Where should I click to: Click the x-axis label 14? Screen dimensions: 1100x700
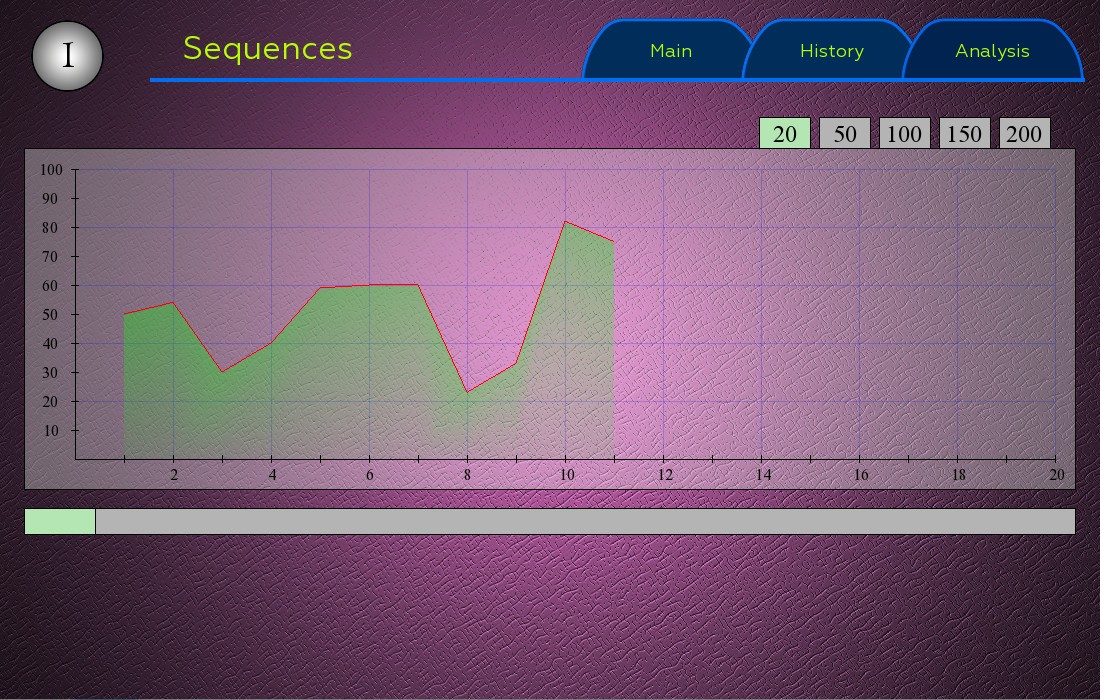[762, 475]
